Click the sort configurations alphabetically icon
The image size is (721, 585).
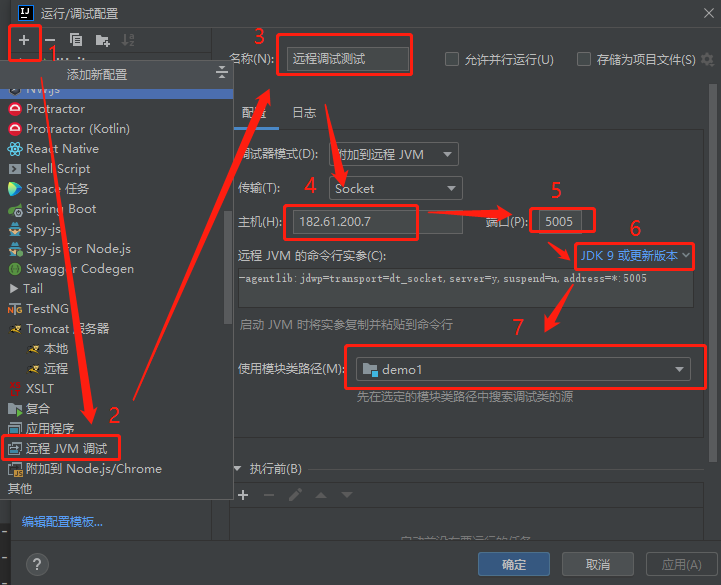(x=128, y=40)
